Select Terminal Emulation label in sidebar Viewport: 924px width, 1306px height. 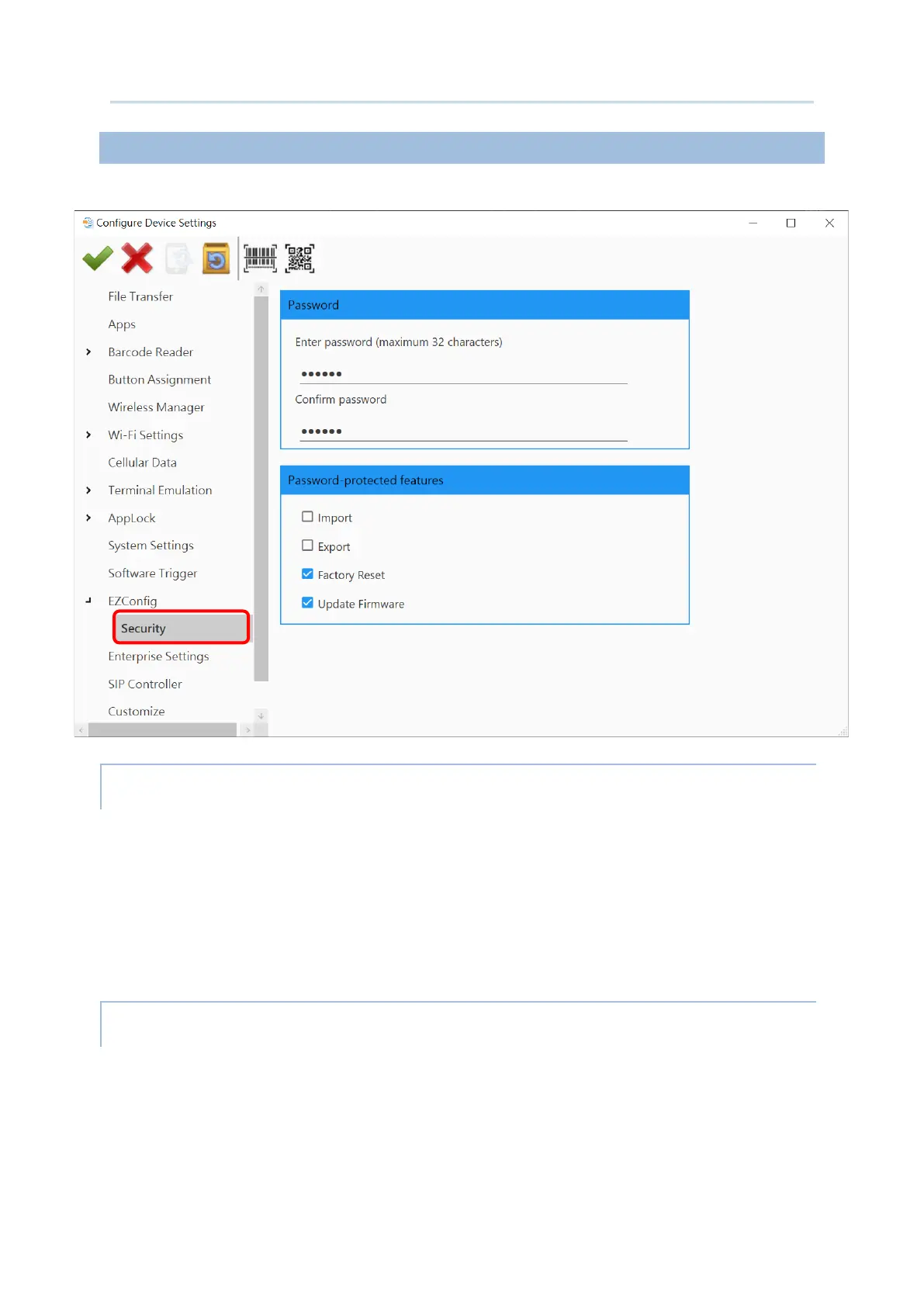pos(160,490)
